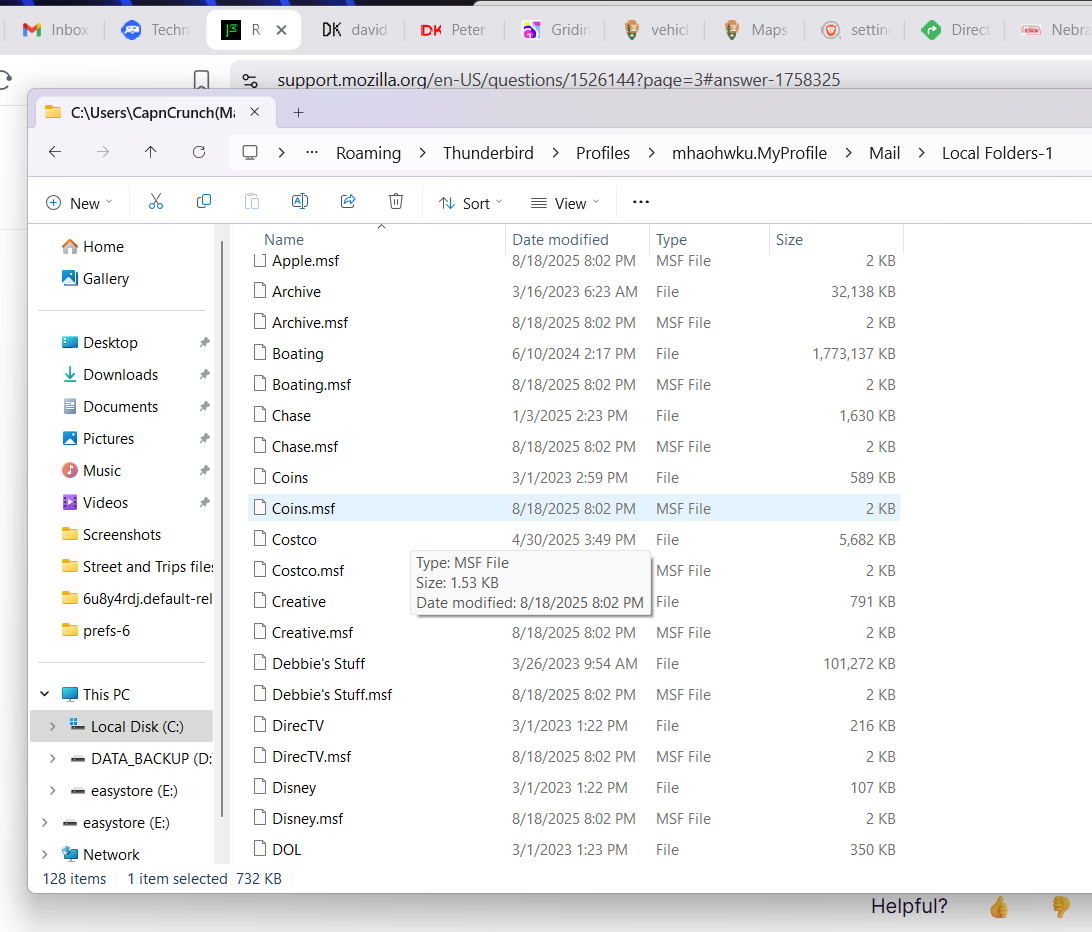Open the View dropdown menu
Image resolution: width=1092 pixels, height=932 pixels.
565,203
